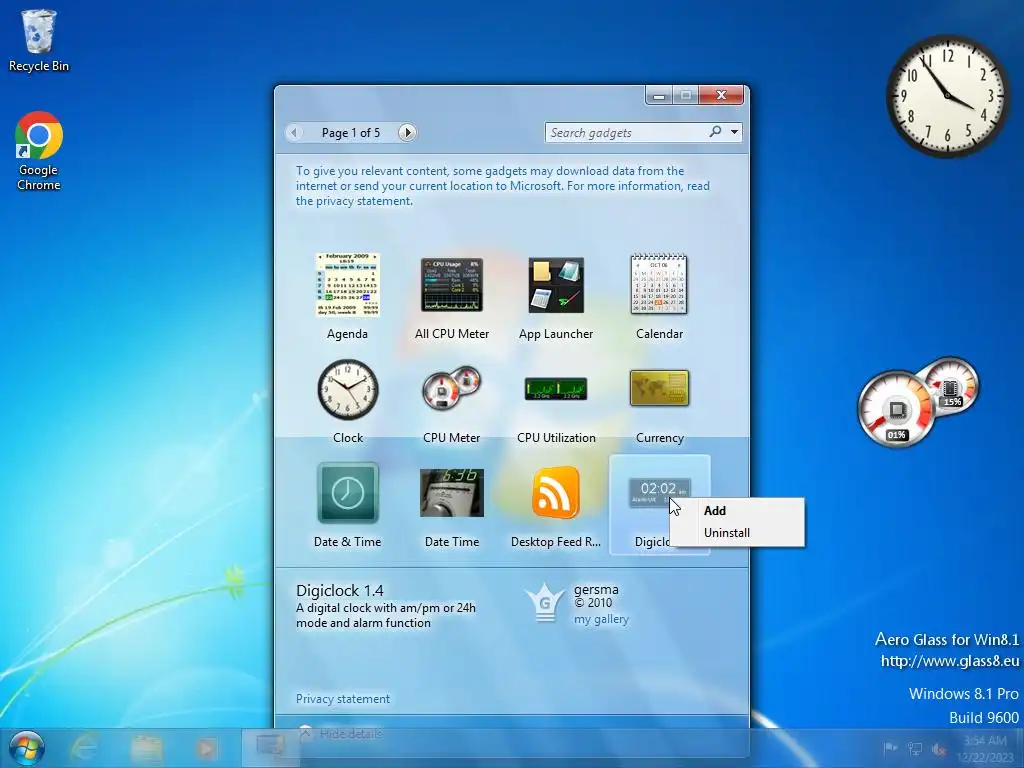Click the analog clock gadget on the desktop
1024x768 pixels.
click(947, 95)
